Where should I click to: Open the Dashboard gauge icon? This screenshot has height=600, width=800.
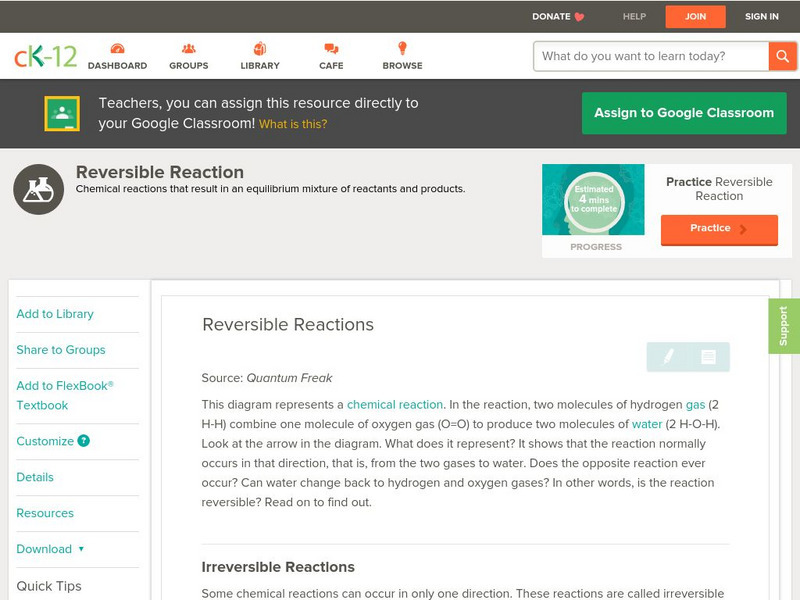point(117,48)
